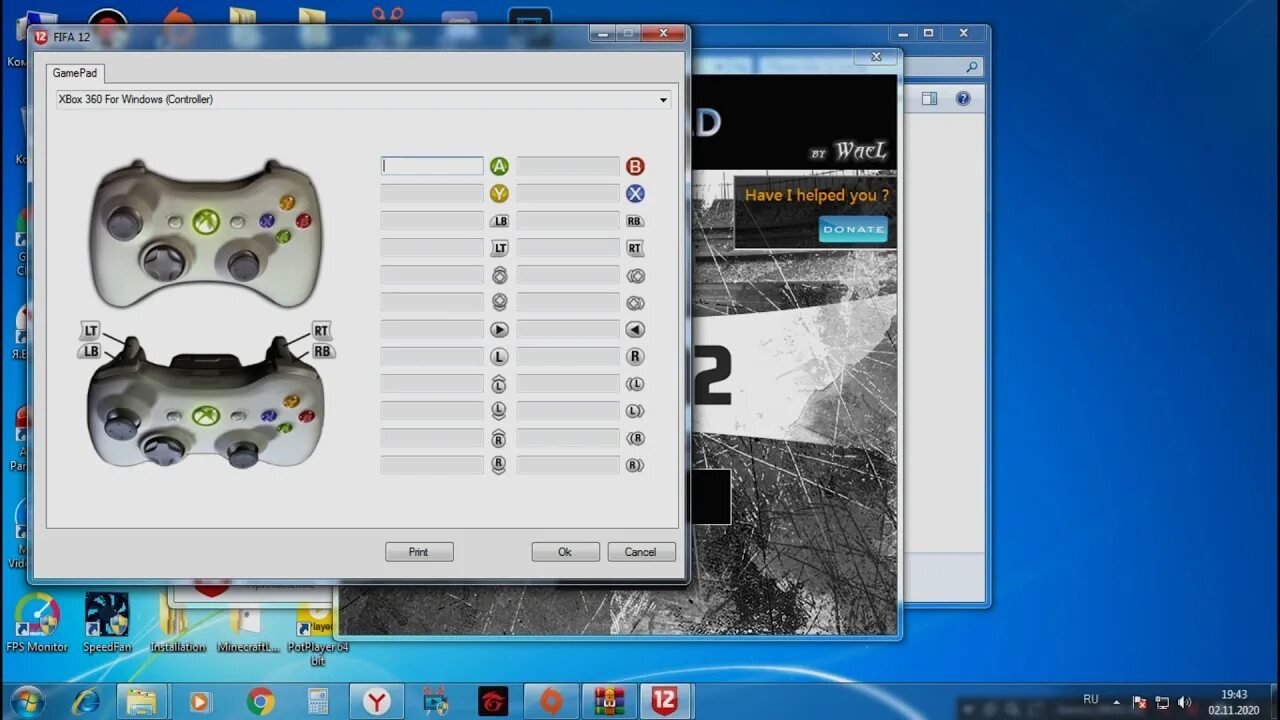
Task: Click the Installation folder on desktop
Action: (x=177, y=624)
